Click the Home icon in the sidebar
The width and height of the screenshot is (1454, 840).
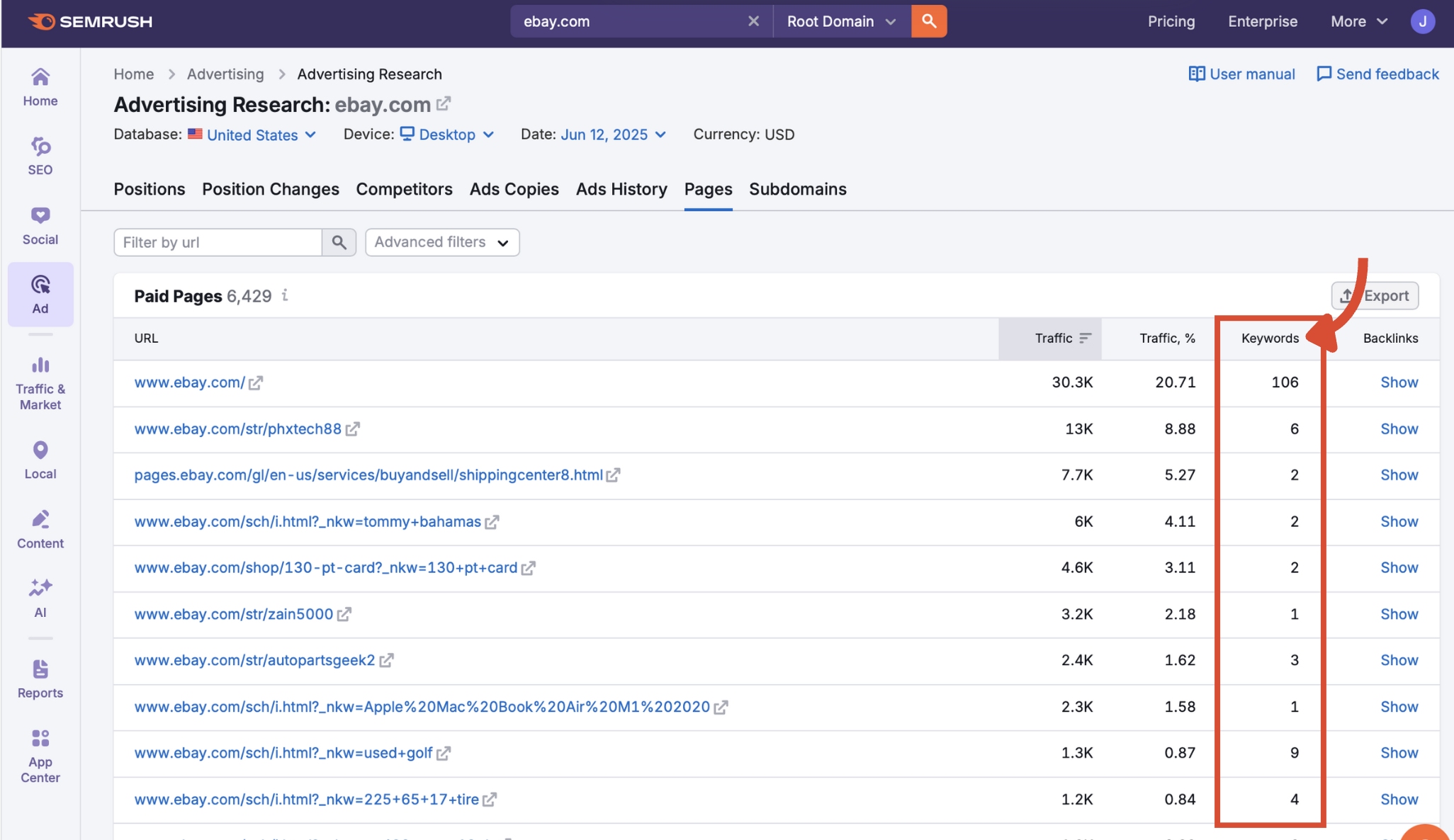40,85
